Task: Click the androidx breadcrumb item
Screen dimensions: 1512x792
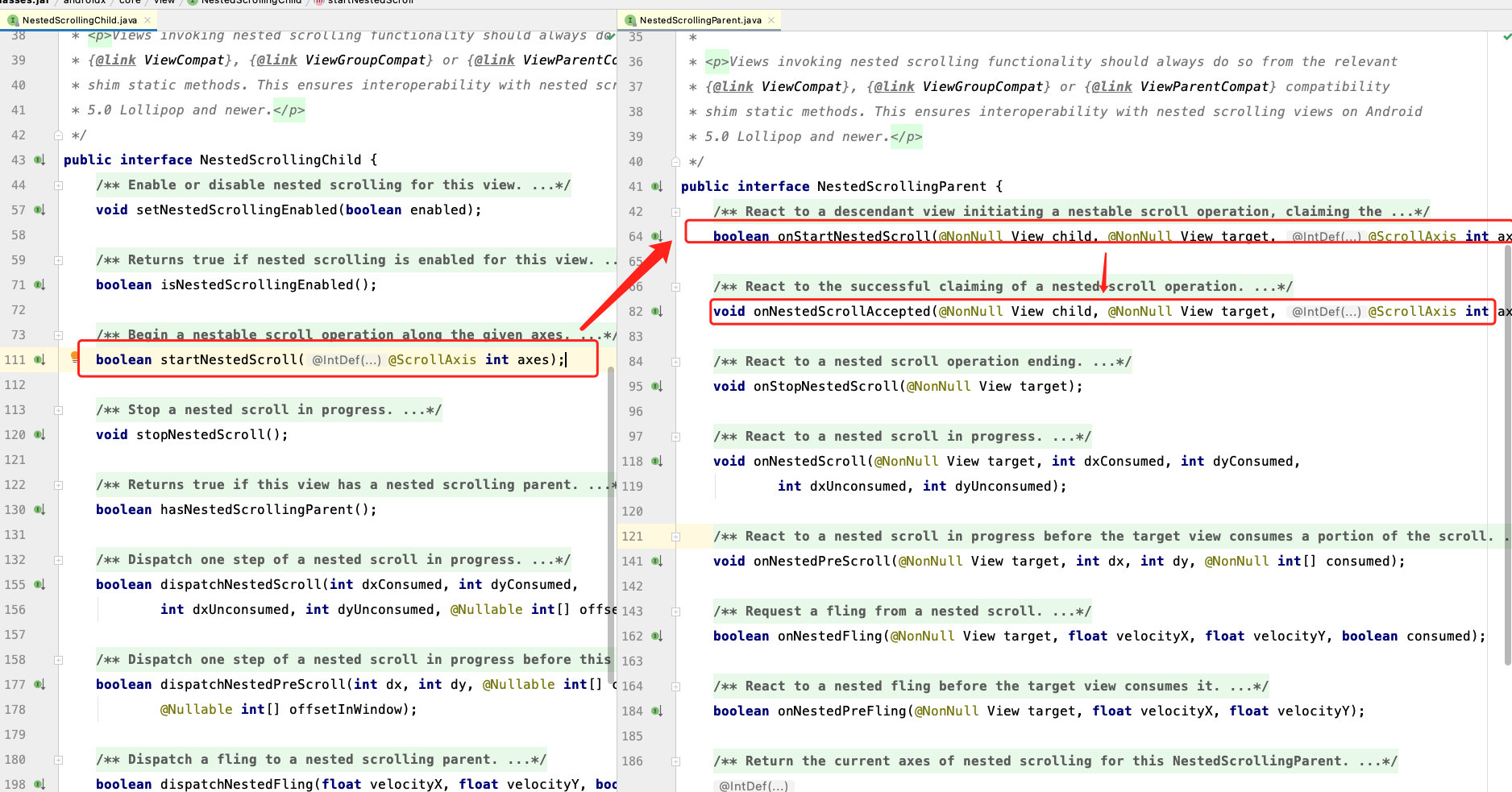Action: [x=83, y=2]
